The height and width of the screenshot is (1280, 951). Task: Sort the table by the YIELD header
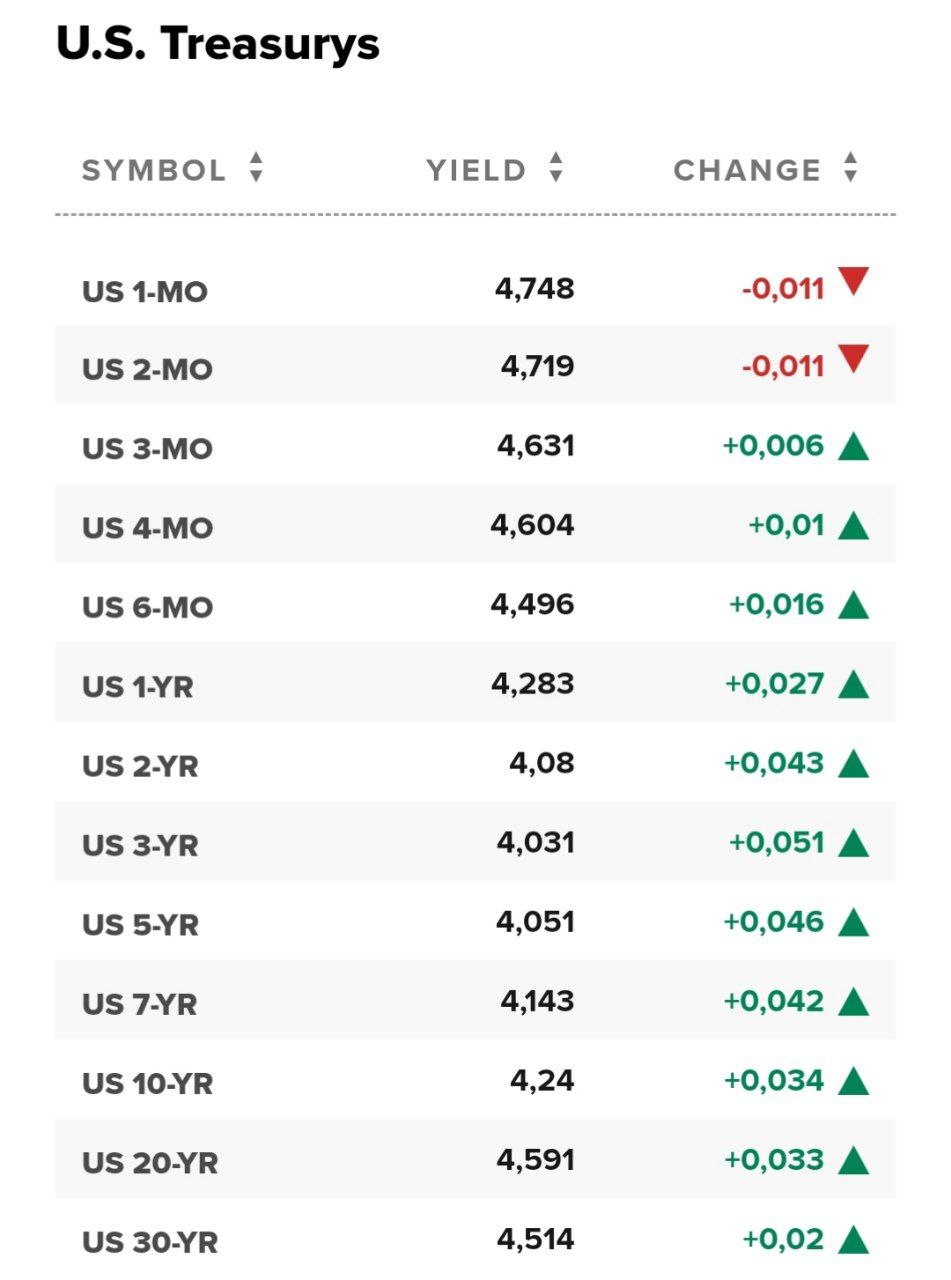[x=476, y=170]
